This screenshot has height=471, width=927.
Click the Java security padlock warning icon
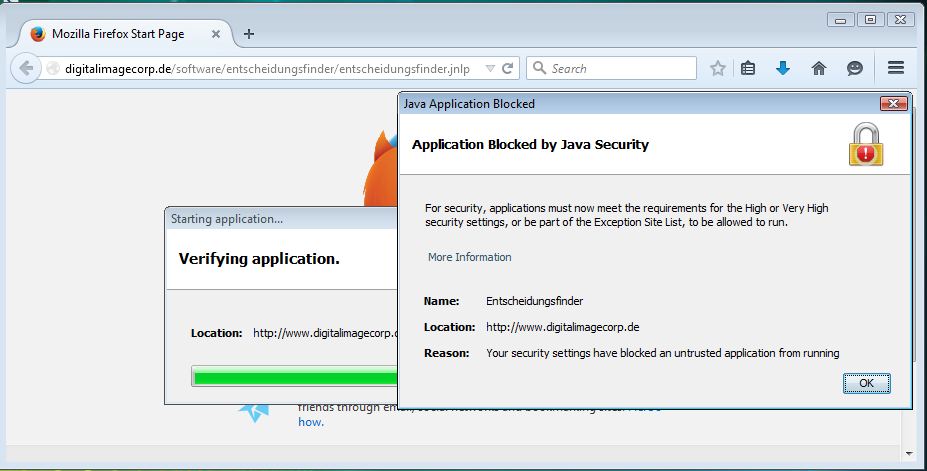[x=866, y=145]
